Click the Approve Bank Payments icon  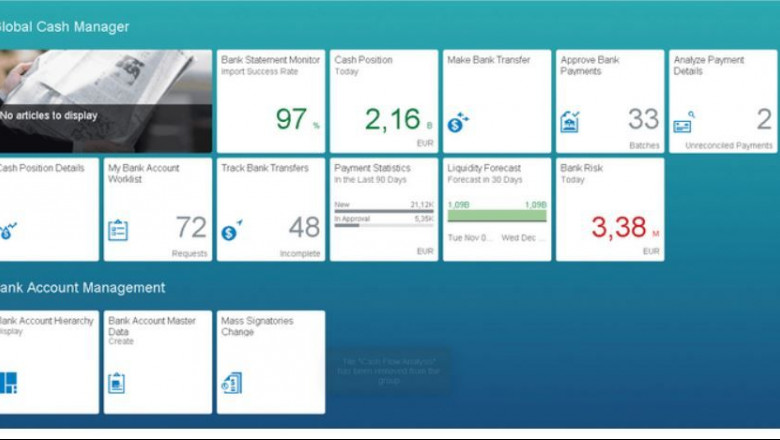point(570,123)
